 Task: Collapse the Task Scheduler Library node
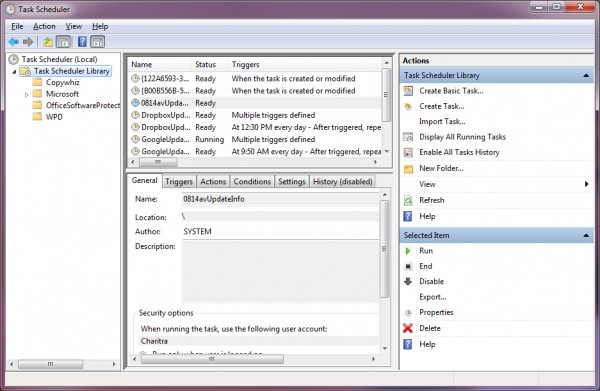14,72
